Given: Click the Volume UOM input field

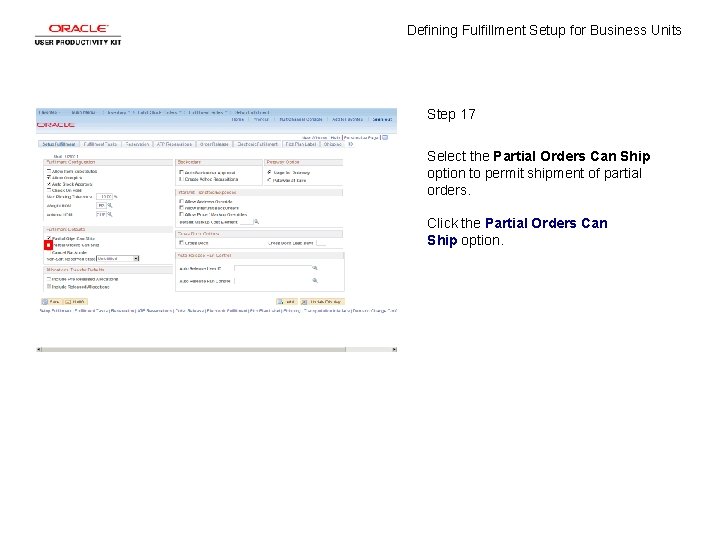Looking at the screenshot, I should tap(101, 214).
